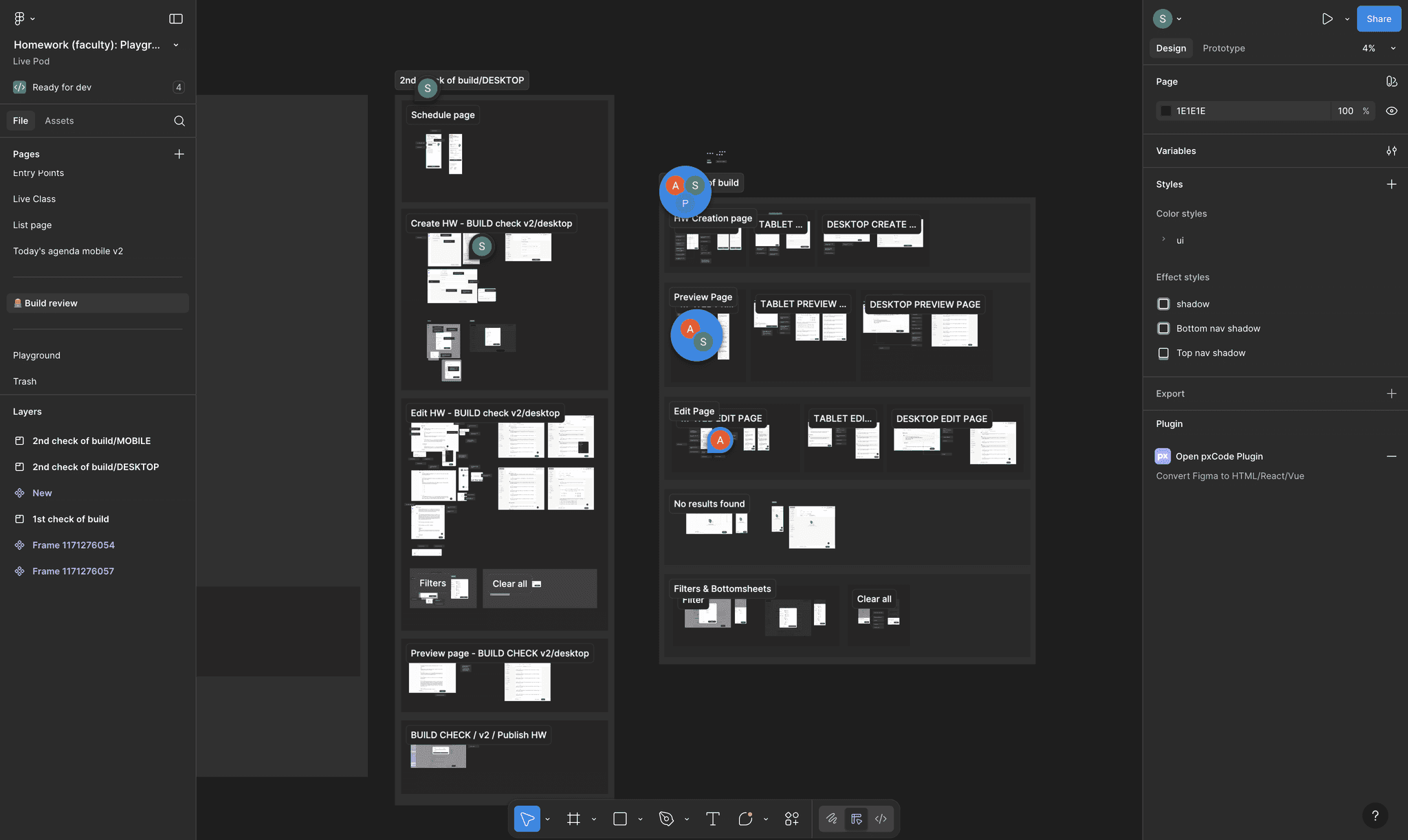Click the 1E1E1E page color swatch

1166,111
